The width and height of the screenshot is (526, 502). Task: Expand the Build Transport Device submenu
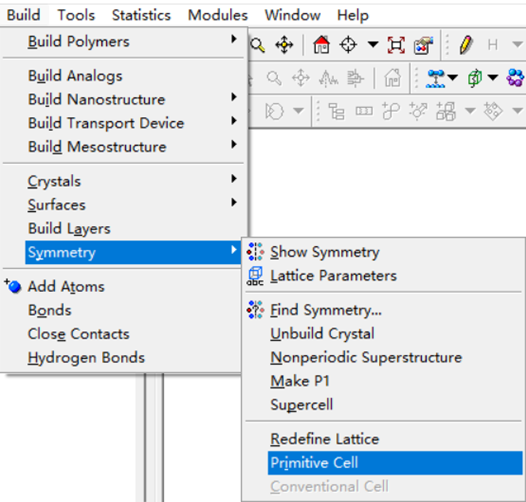coord(234,120)
